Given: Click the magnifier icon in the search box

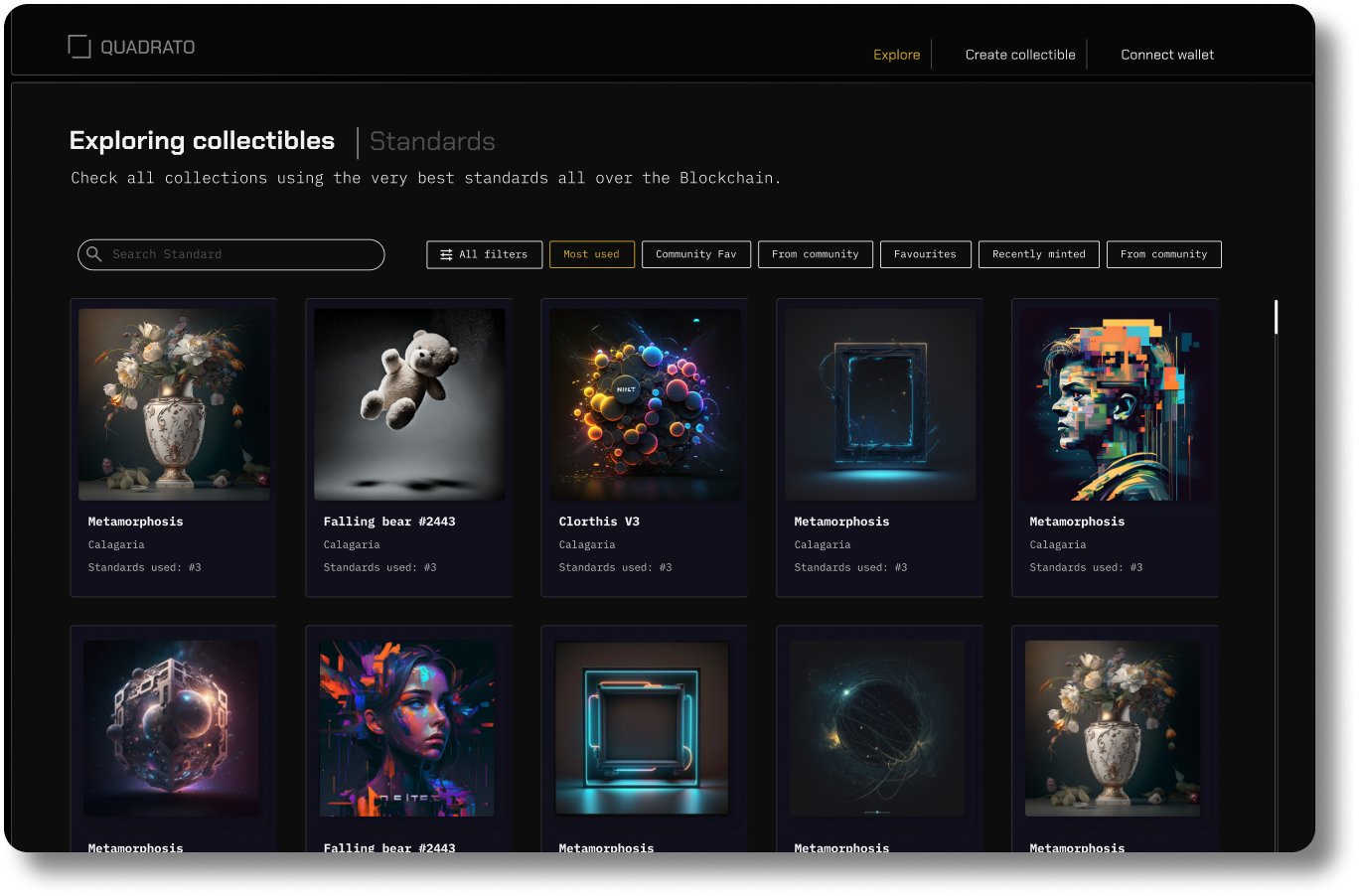Looking at the screenshot, I should (x=94, y=254).
